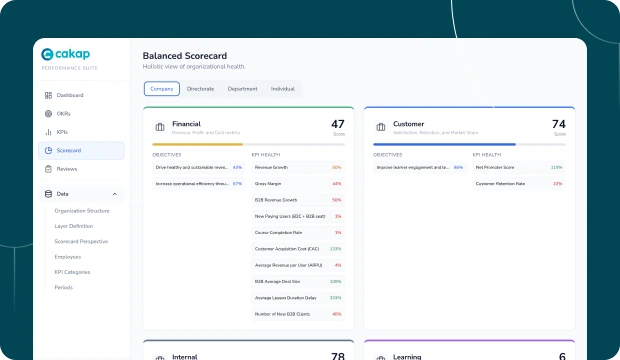Screen dimensions: 620x360
Task: Select the Customer Retention Rate KPI row
Action: 519,184
